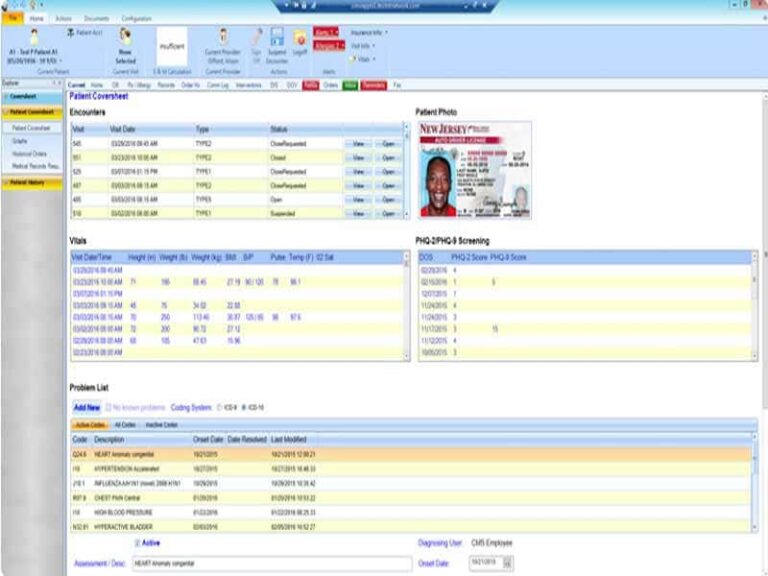Click View for visit 525
768x576 pixels.
(x=358, y=172)
